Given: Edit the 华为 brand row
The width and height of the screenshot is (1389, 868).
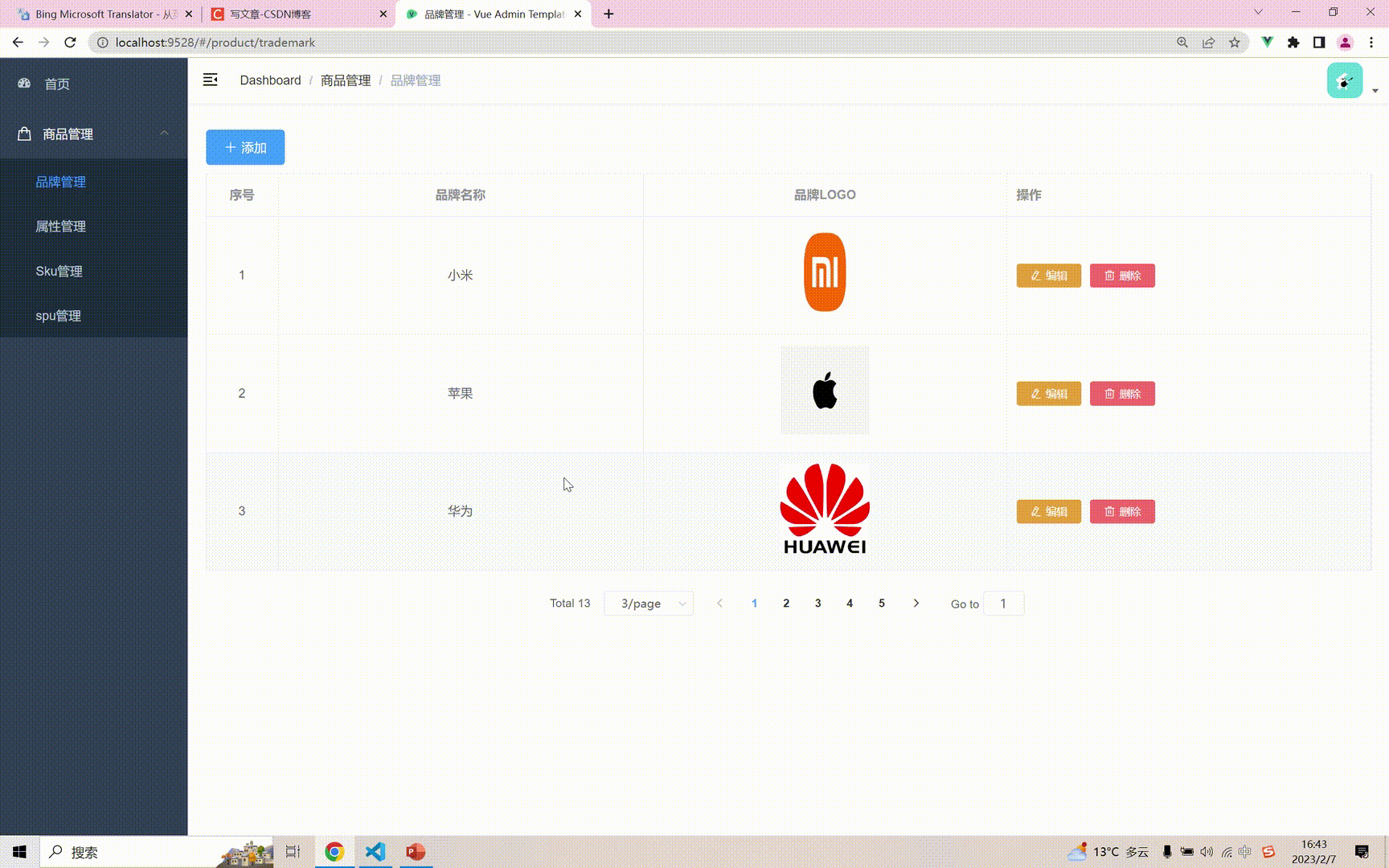Looking at the screenshot, I should coord(1048,512).
